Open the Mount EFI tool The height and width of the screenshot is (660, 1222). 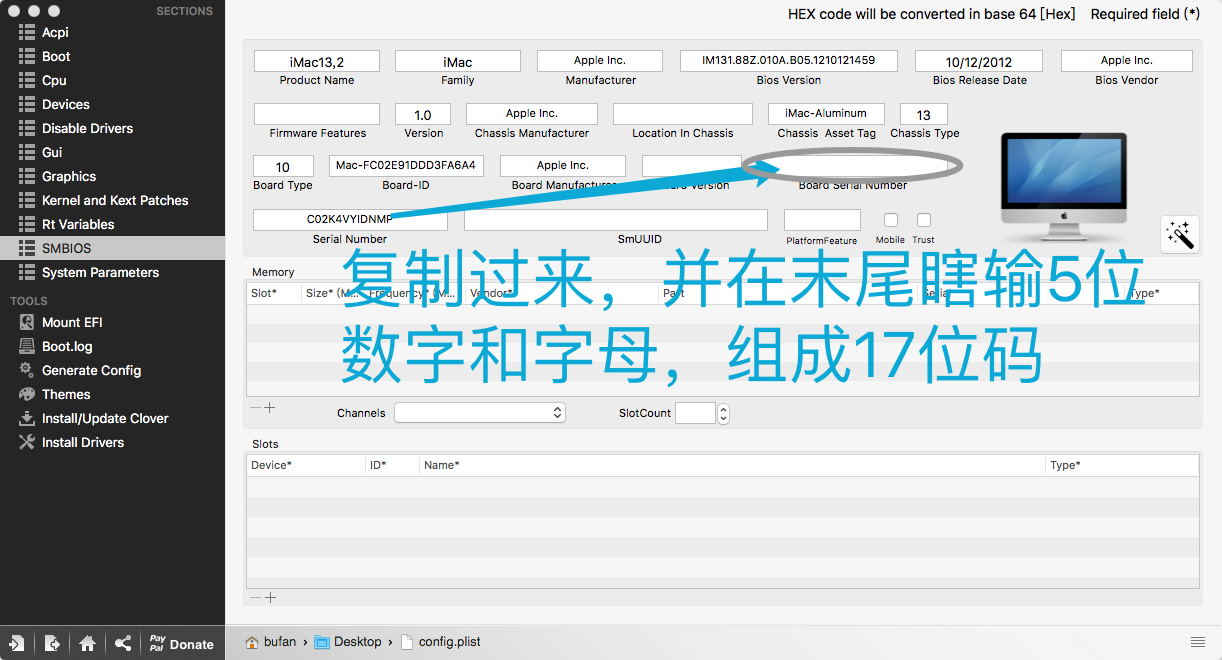coord(72,322)
